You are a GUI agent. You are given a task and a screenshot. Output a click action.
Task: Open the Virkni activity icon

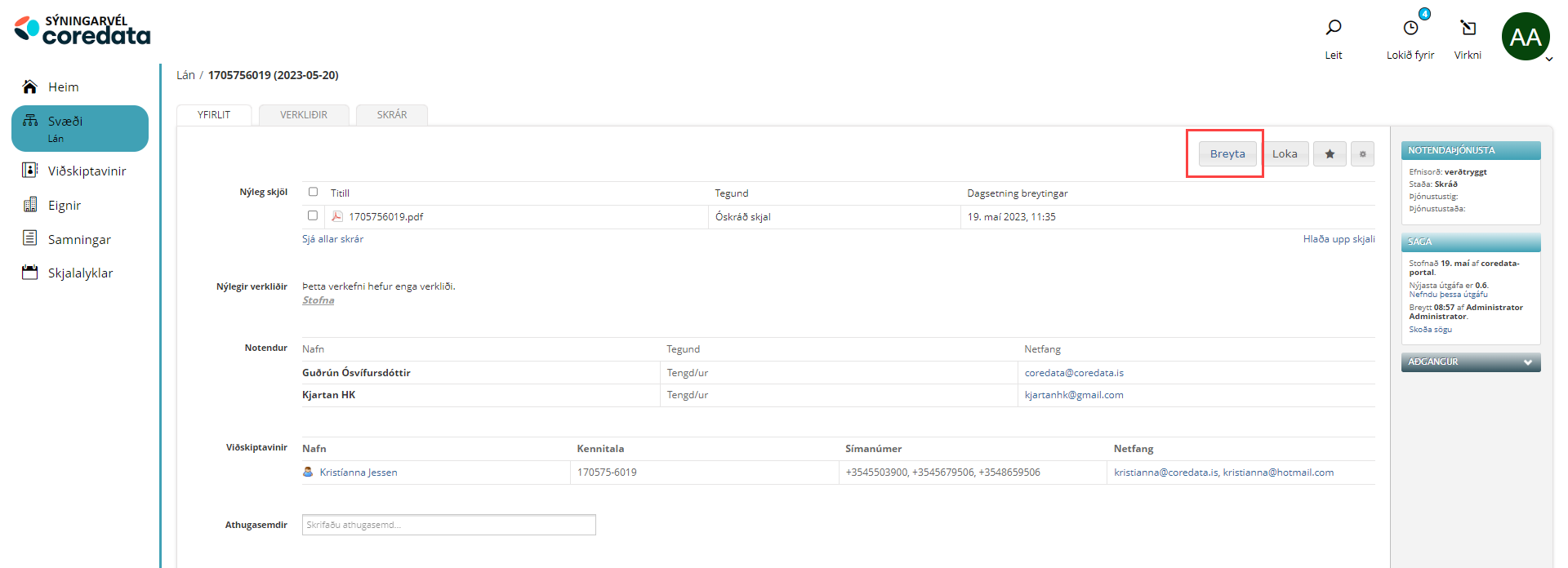tap(1468, 29)
